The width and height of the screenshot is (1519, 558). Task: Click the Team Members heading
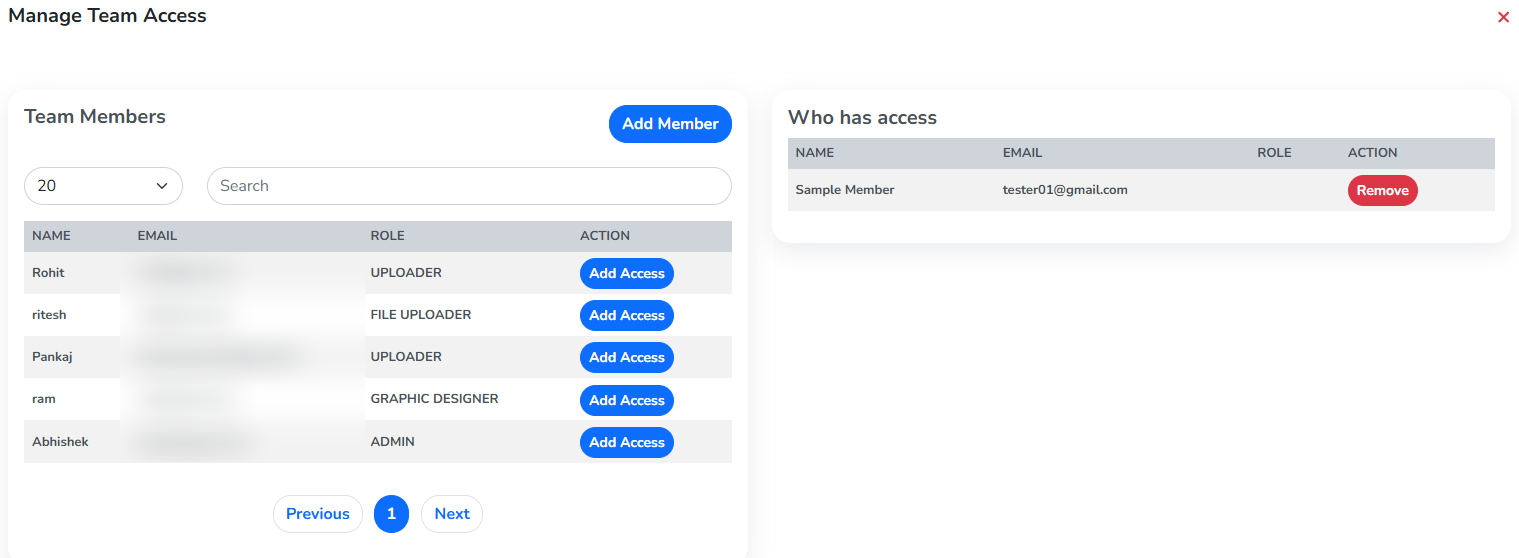[95, 117]
